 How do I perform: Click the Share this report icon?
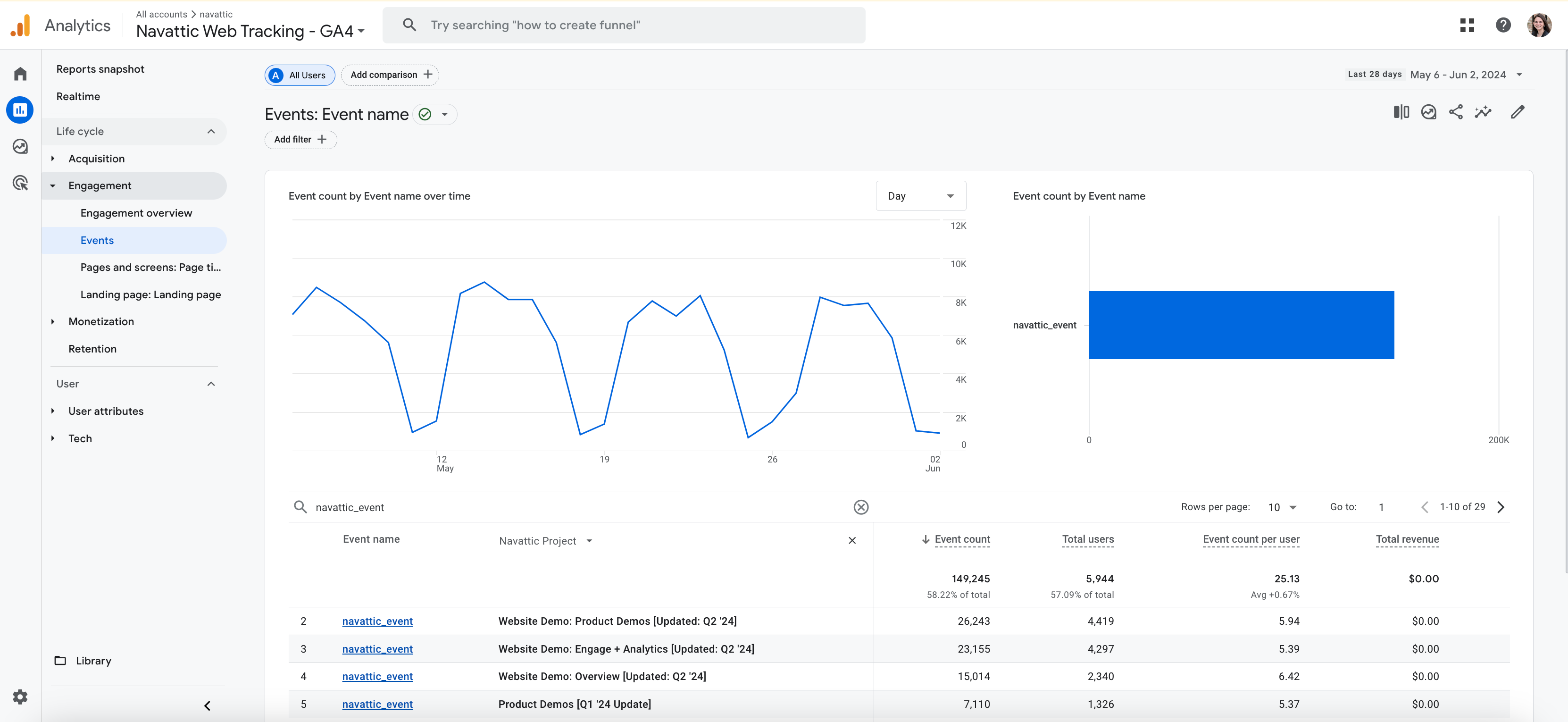coord(1456,112)
